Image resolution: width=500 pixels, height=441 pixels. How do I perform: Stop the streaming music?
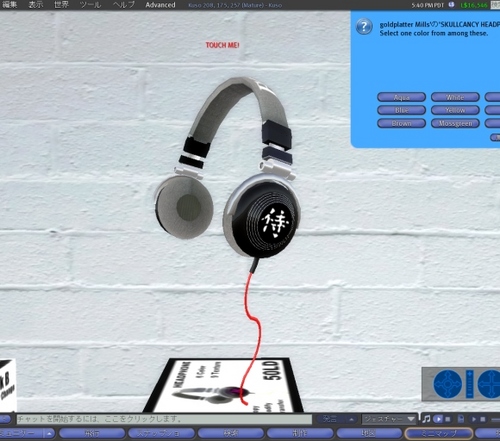pyautogui.click(x=448, y=419)
